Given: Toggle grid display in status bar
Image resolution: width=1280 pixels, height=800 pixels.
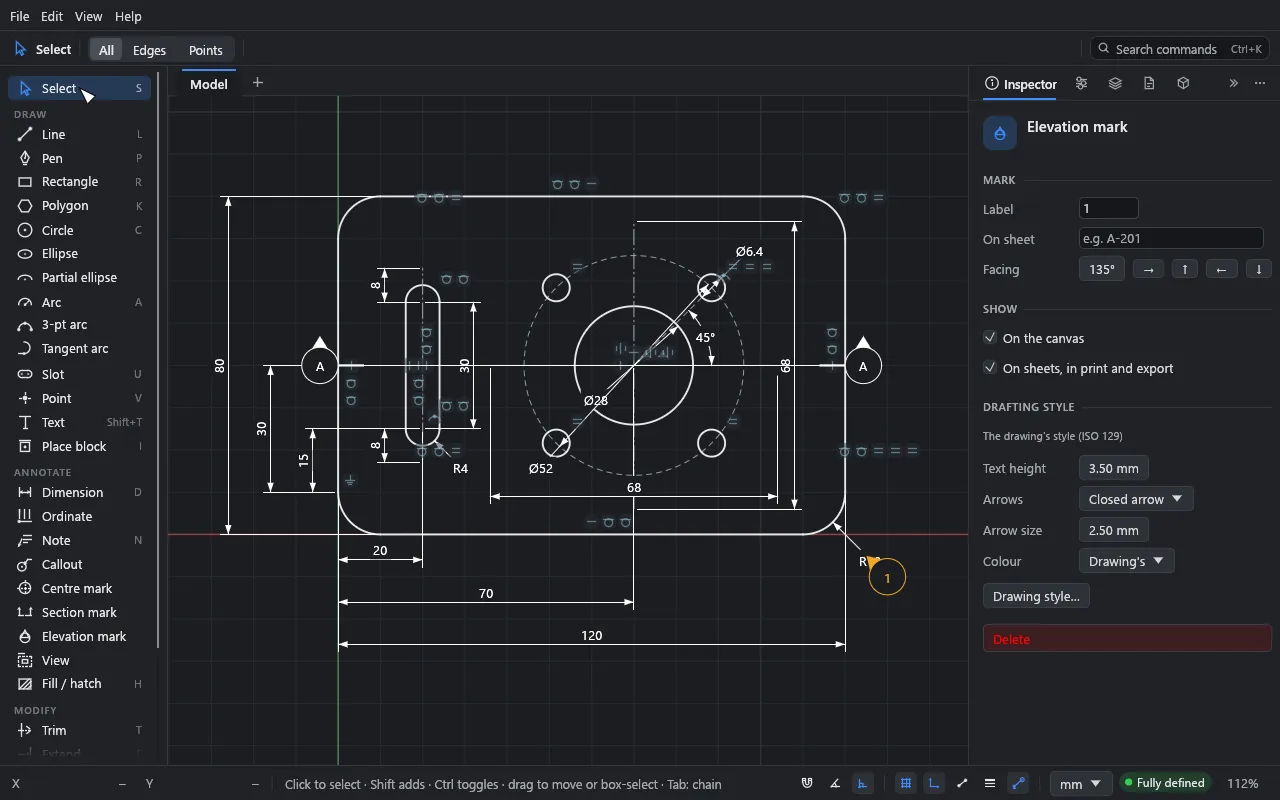Looking at the screenshot, I should coord(906,784).
